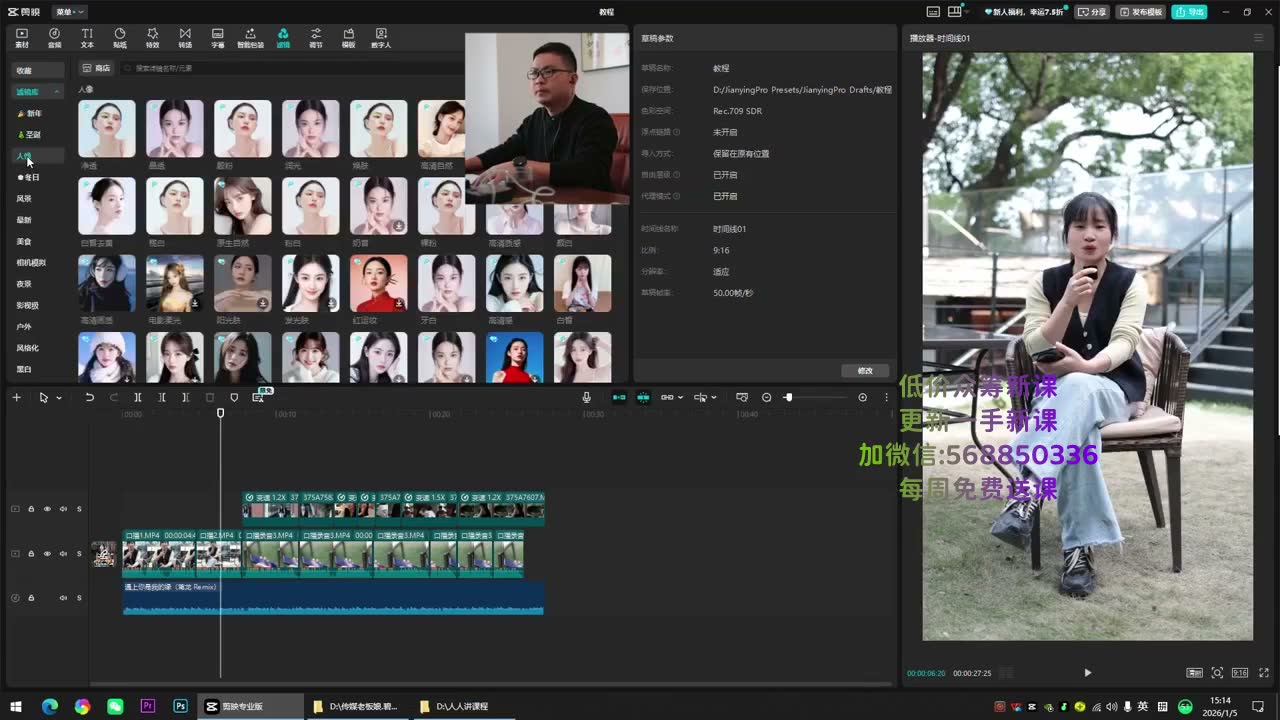The width and height of the screenshot is (1280, 720).
Task: Adjust the timeline zoom slider handle
Action: [x=788, y=397]
